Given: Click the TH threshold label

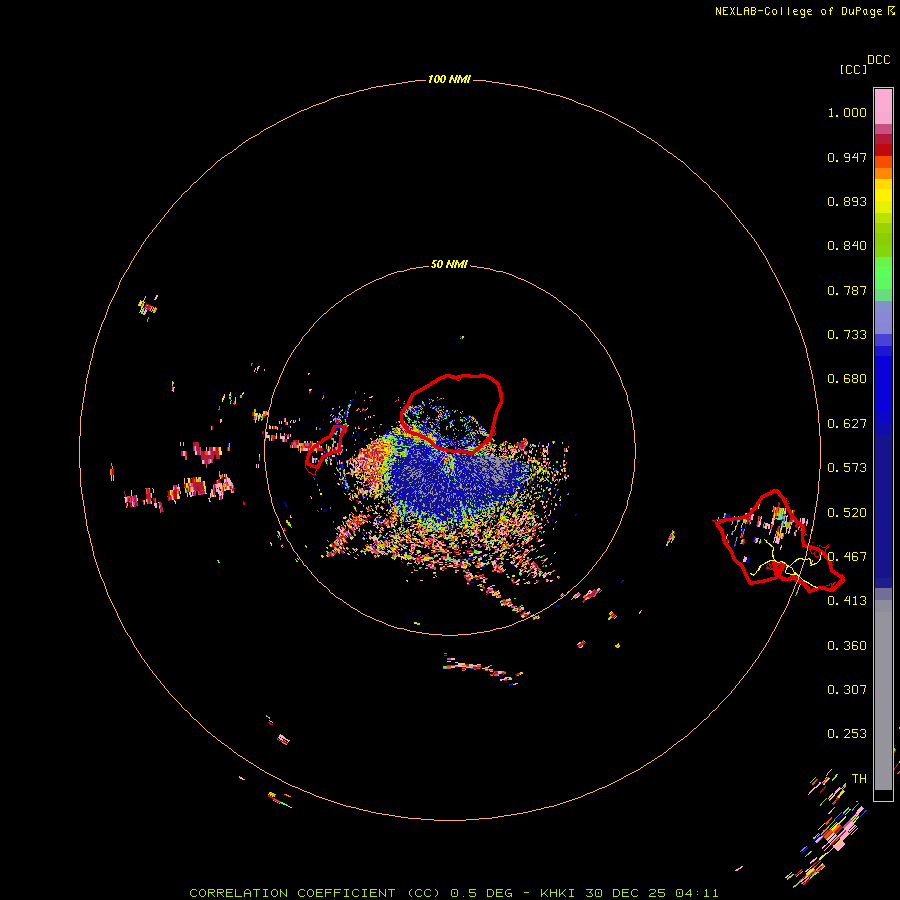Looking at the screenshot, I should (859, 779).
